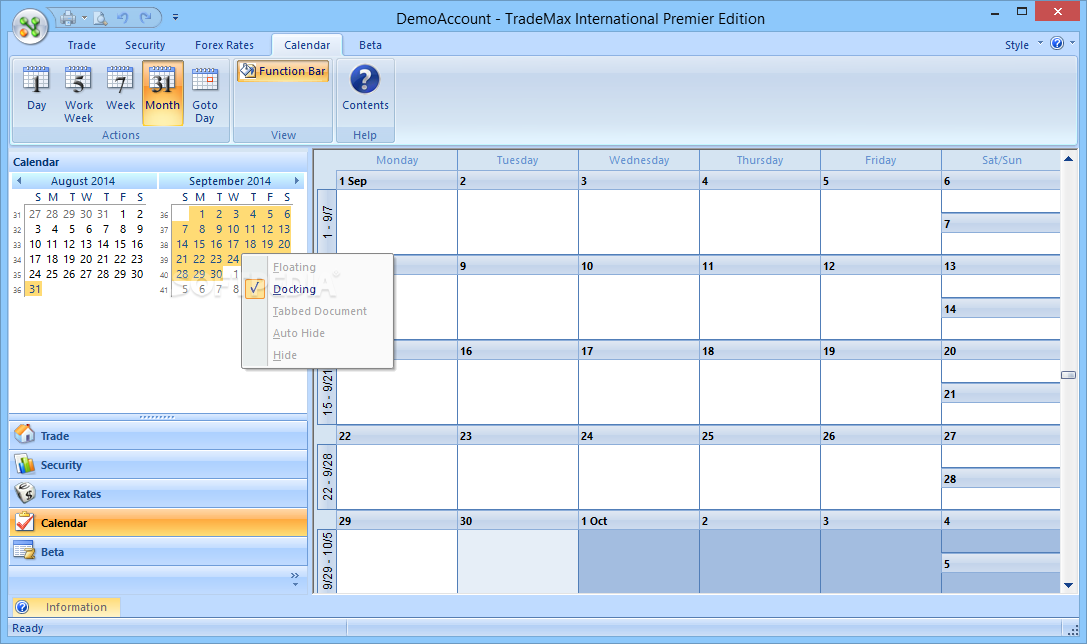Expand the navigation pane configure chevron
The image size is (1087, 644).
coord(295,578)
